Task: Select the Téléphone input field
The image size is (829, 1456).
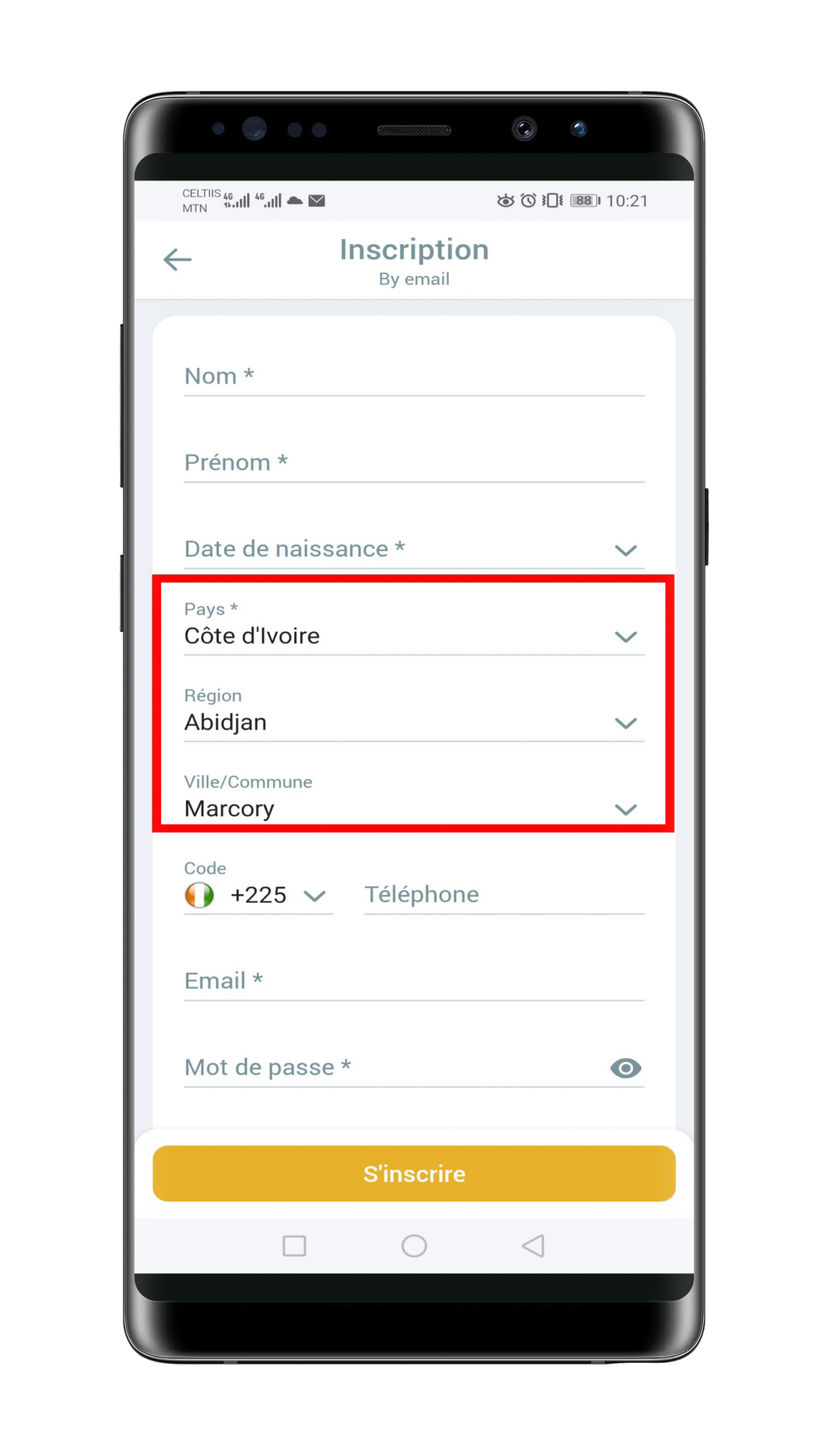Action: tap(504, 895)
